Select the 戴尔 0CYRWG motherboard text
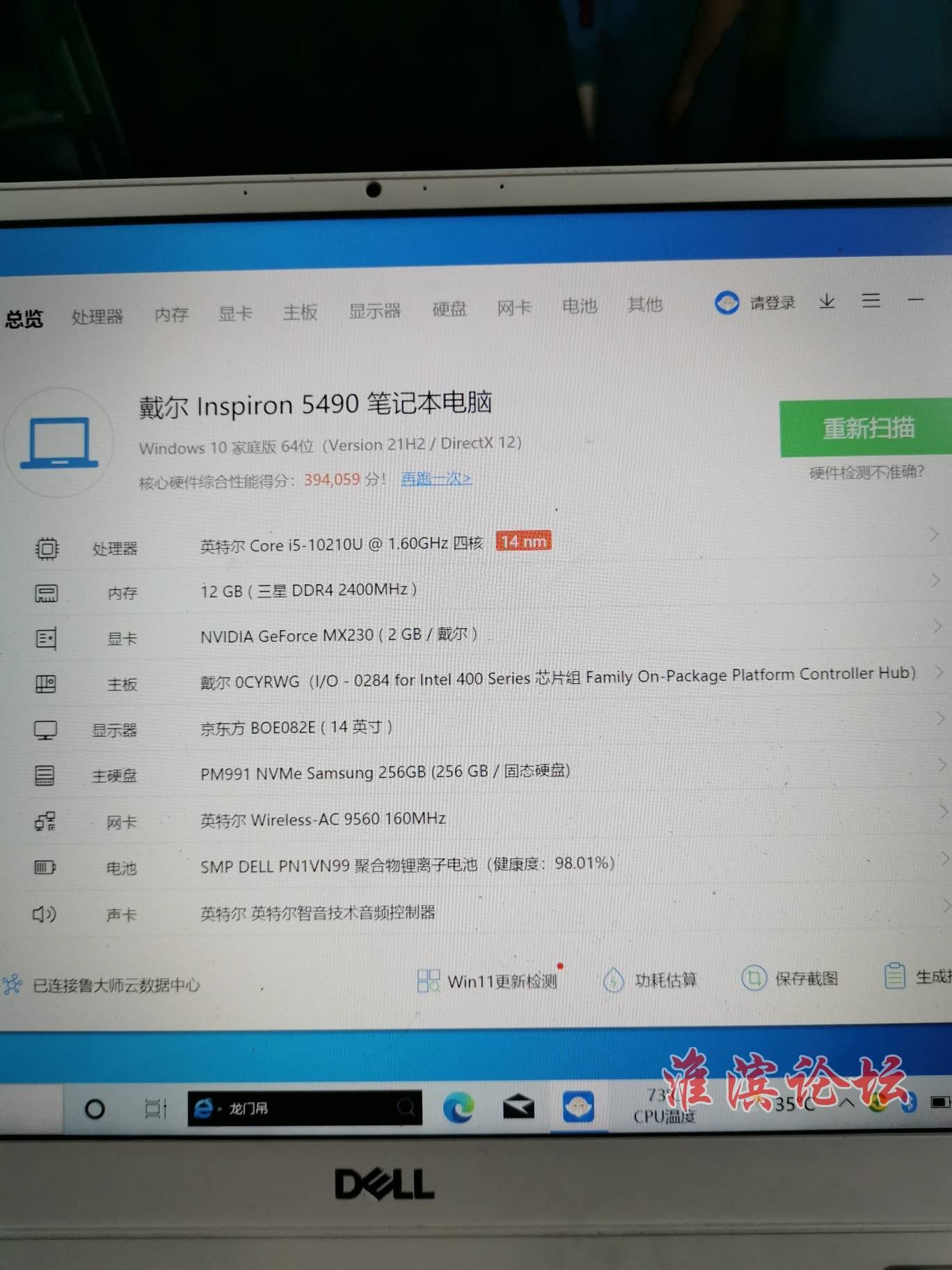The width and height of the screenshot is (952, 1270). pyautogui.click(x=558, y=677)
